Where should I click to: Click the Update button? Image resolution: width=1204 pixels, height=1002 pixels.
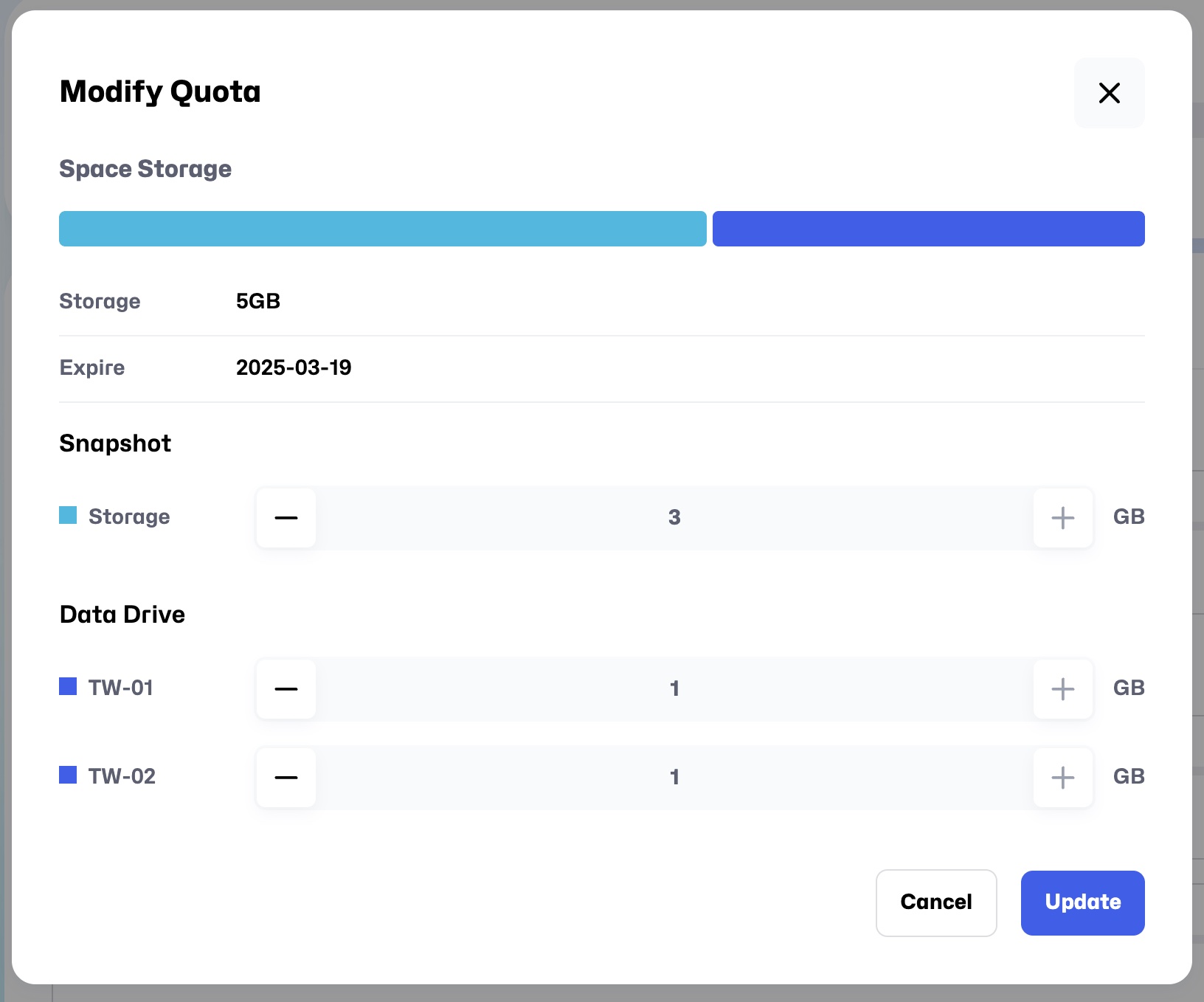1082,902
